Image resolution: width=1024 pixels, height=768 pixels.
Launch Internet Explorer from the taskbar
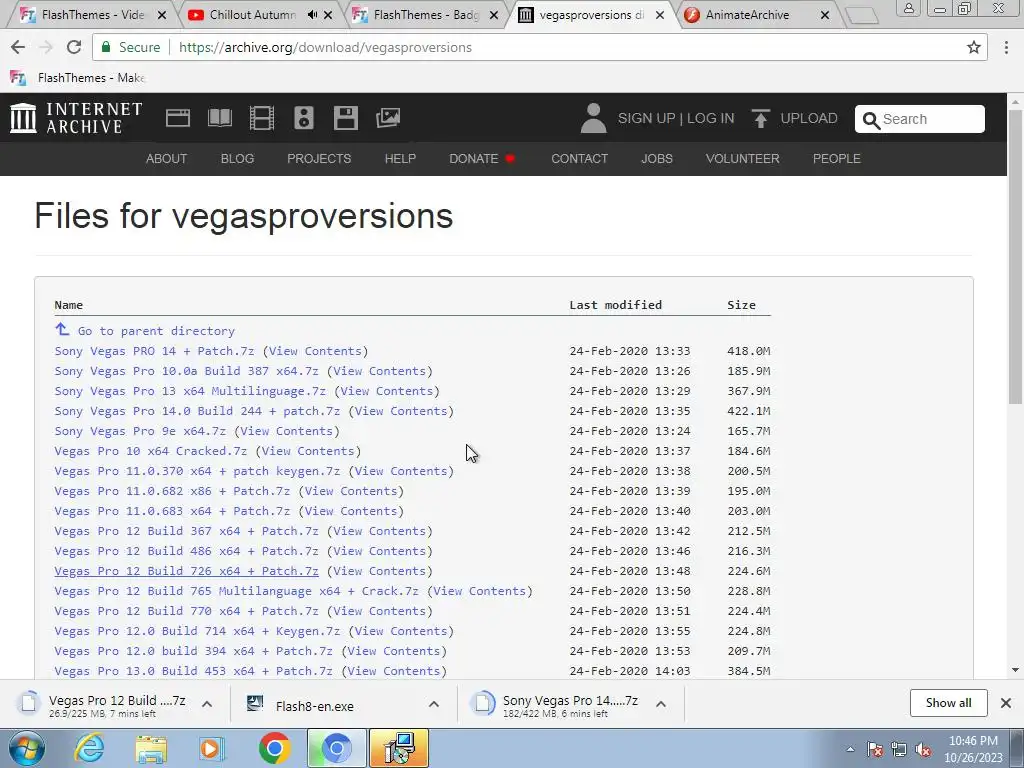89,748
